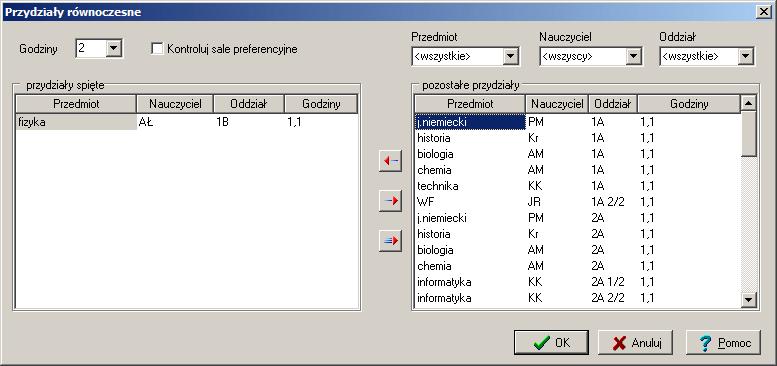Select chemia AM 1A row
The width and height of the screenshot is (777, 366).
[x=577, y=170]
